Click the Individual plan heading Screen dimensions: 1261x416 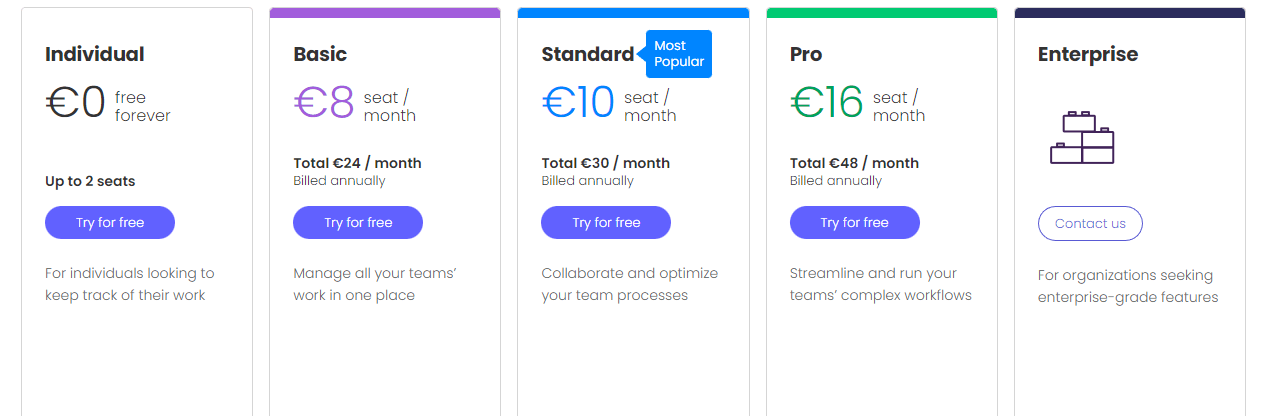click(95, 54)
